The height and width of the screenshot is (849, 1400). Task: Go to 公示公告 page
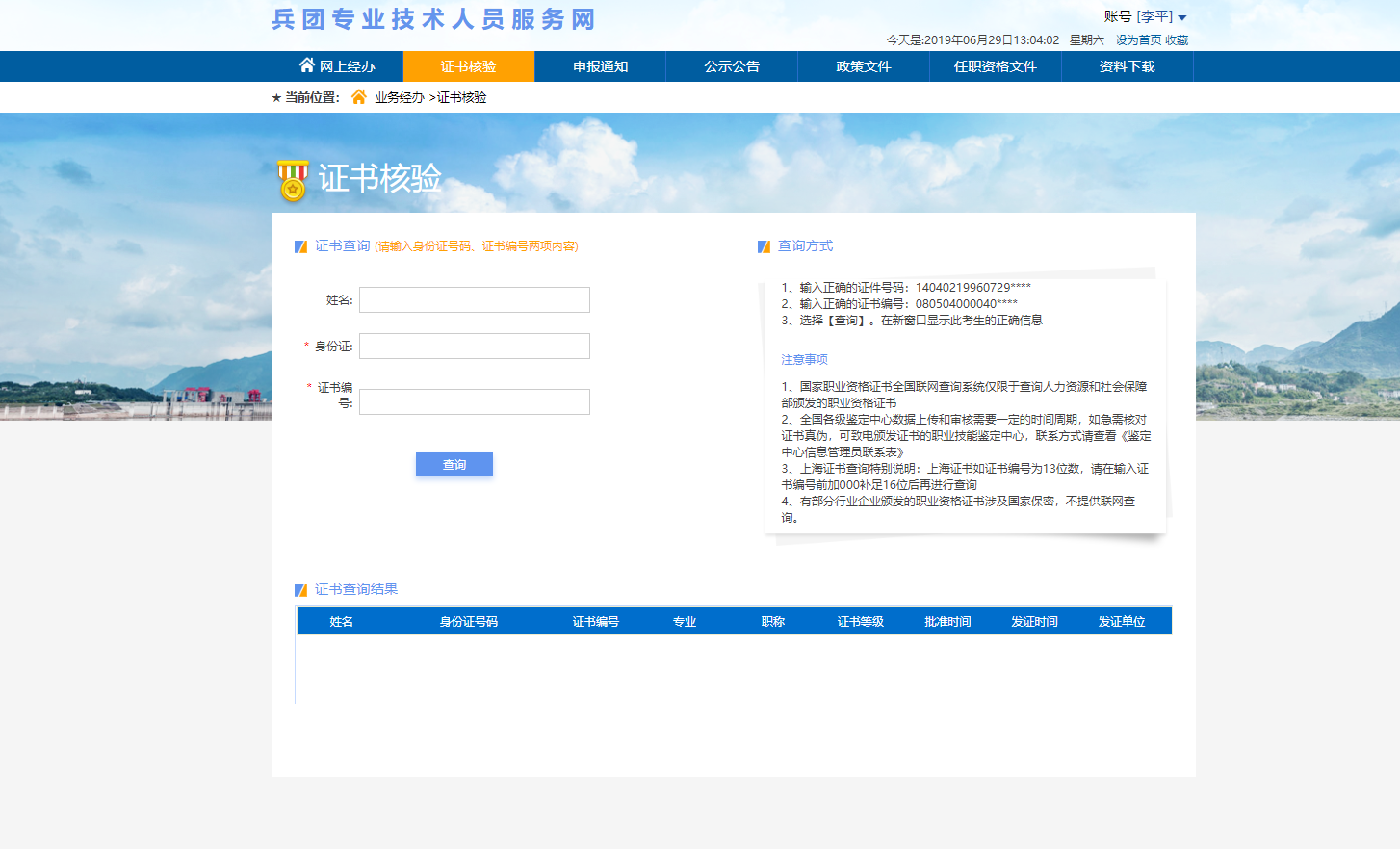[x=732, y=66]
